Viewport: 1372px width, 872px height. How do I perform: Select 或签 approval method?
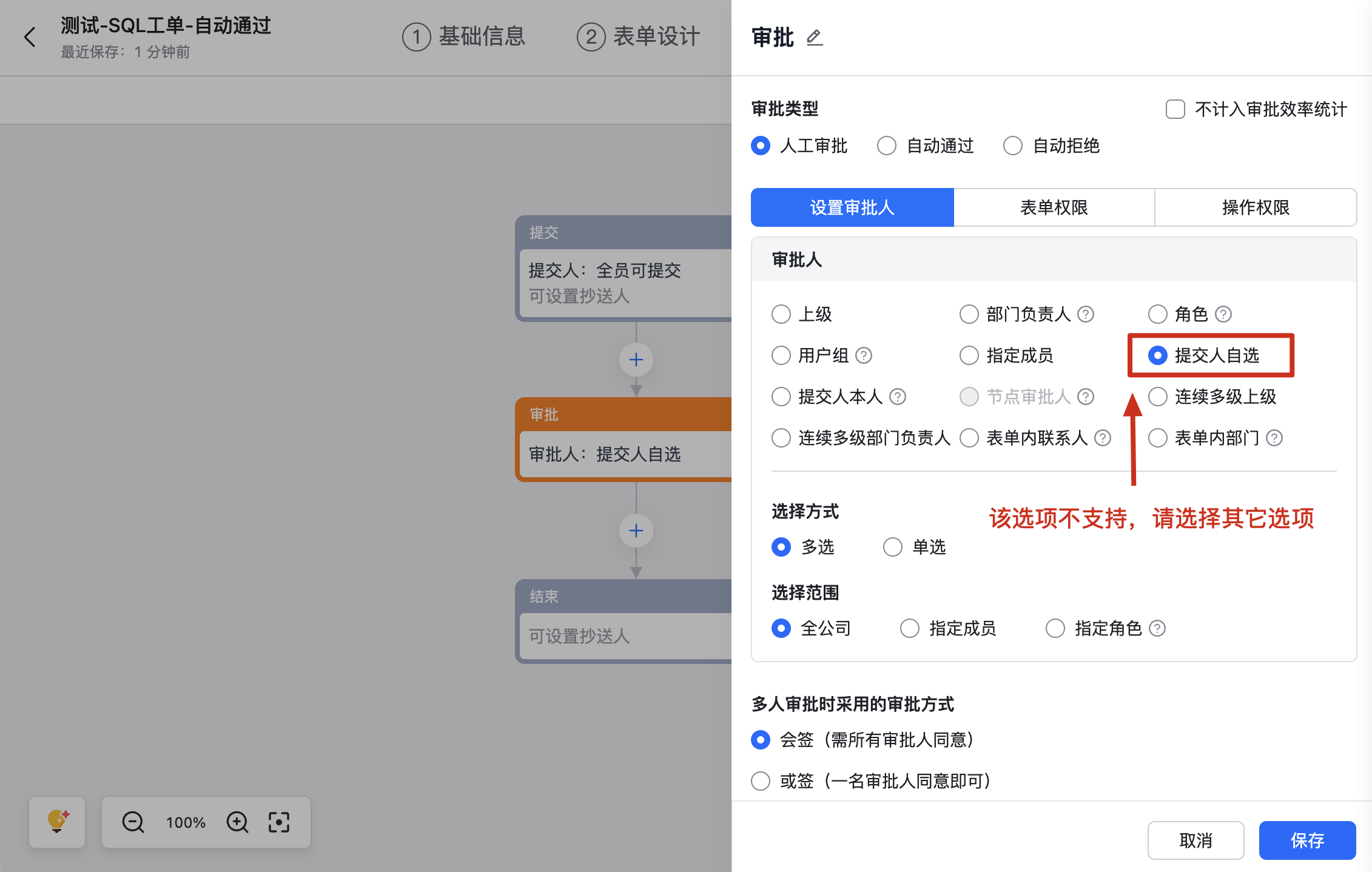coord(761,781)
